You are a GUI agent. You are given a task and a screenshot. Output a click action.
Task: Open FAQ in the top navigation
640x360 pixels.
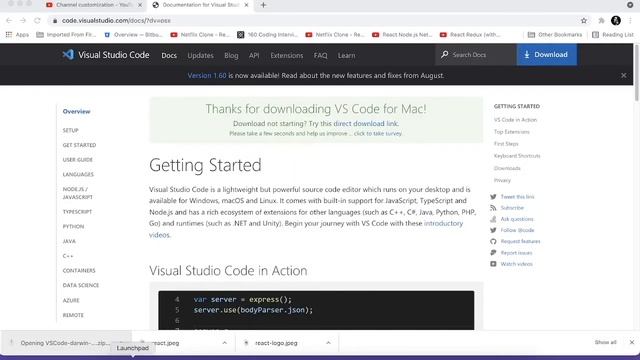320,56
